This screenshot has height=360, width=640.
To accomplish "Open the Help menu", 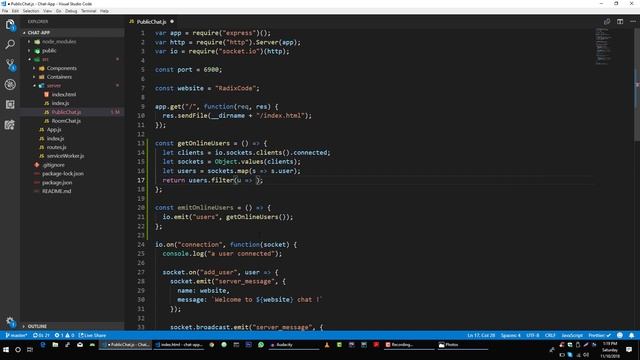I will pyautogui.click(x=104, y=11).
